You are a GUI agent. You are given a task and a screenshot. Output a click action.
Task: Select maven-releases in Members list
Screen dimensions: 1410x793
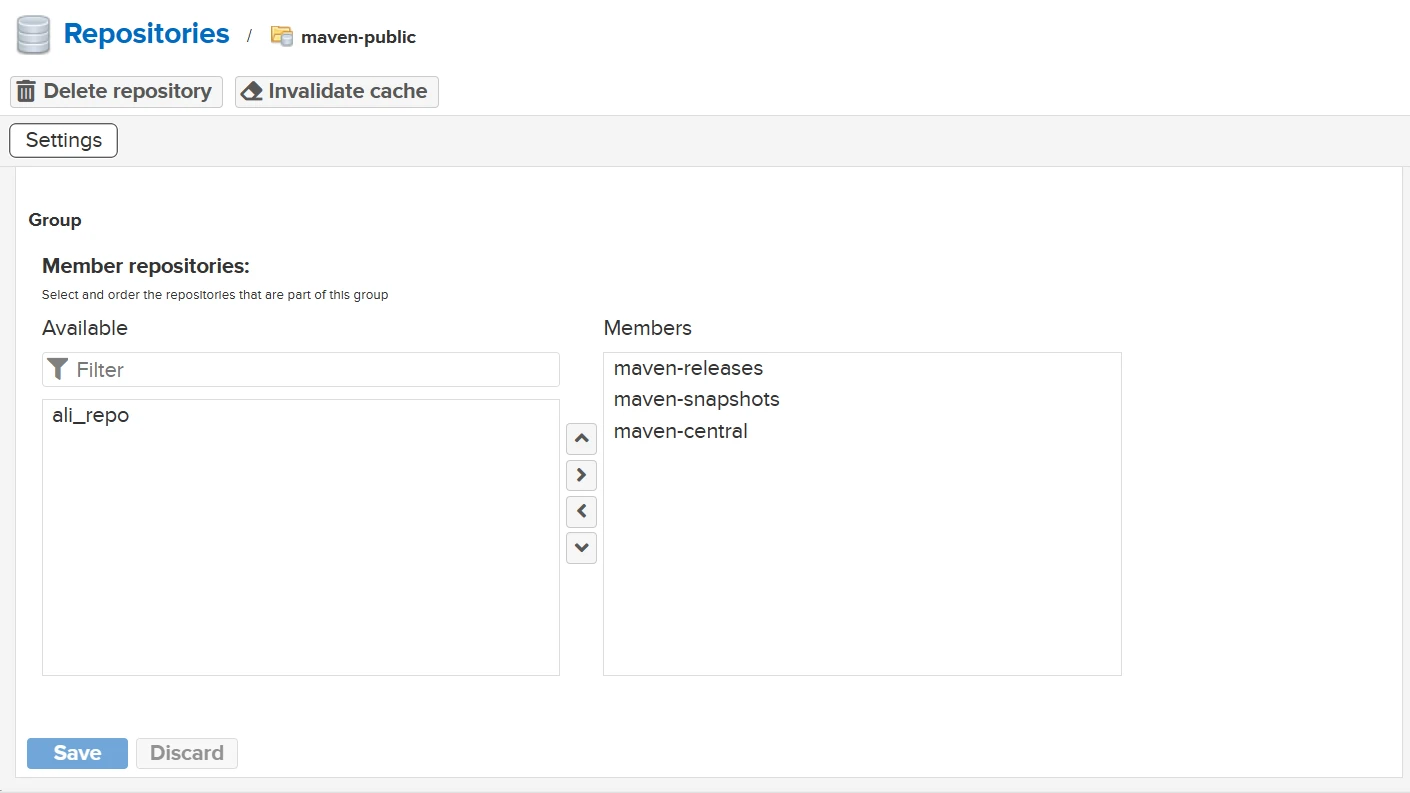pos(688,368)
